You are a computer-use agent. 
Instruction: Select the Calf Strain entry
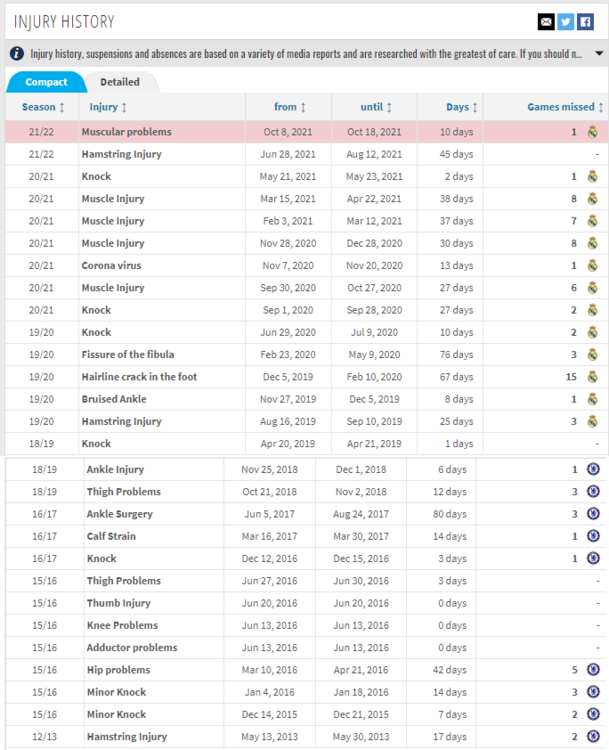[111, 536]
